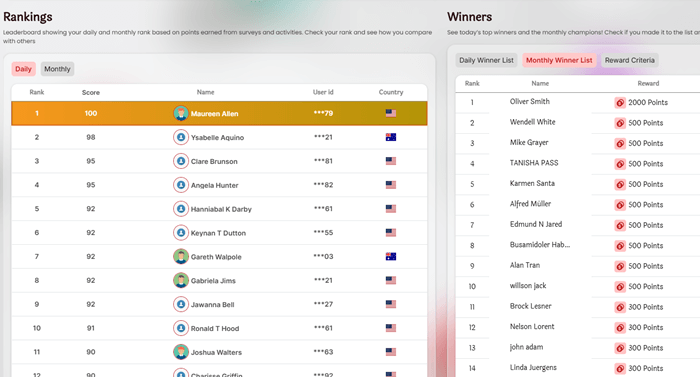Select winner Oliver Smith
The image size is (700, 377).
coord(530,101)
